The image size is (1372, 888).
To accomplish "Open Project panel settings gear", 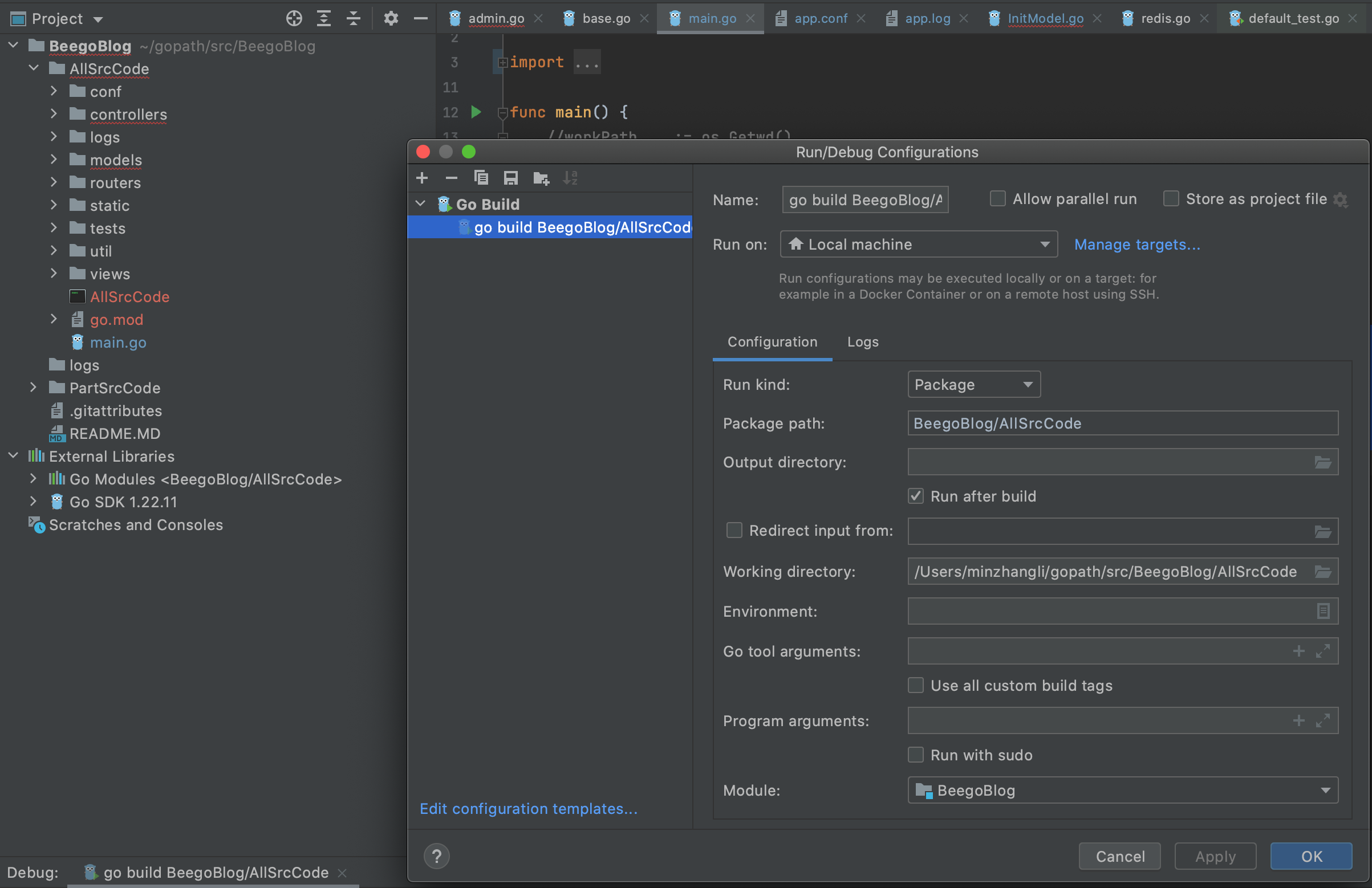I will coord(391,18).
